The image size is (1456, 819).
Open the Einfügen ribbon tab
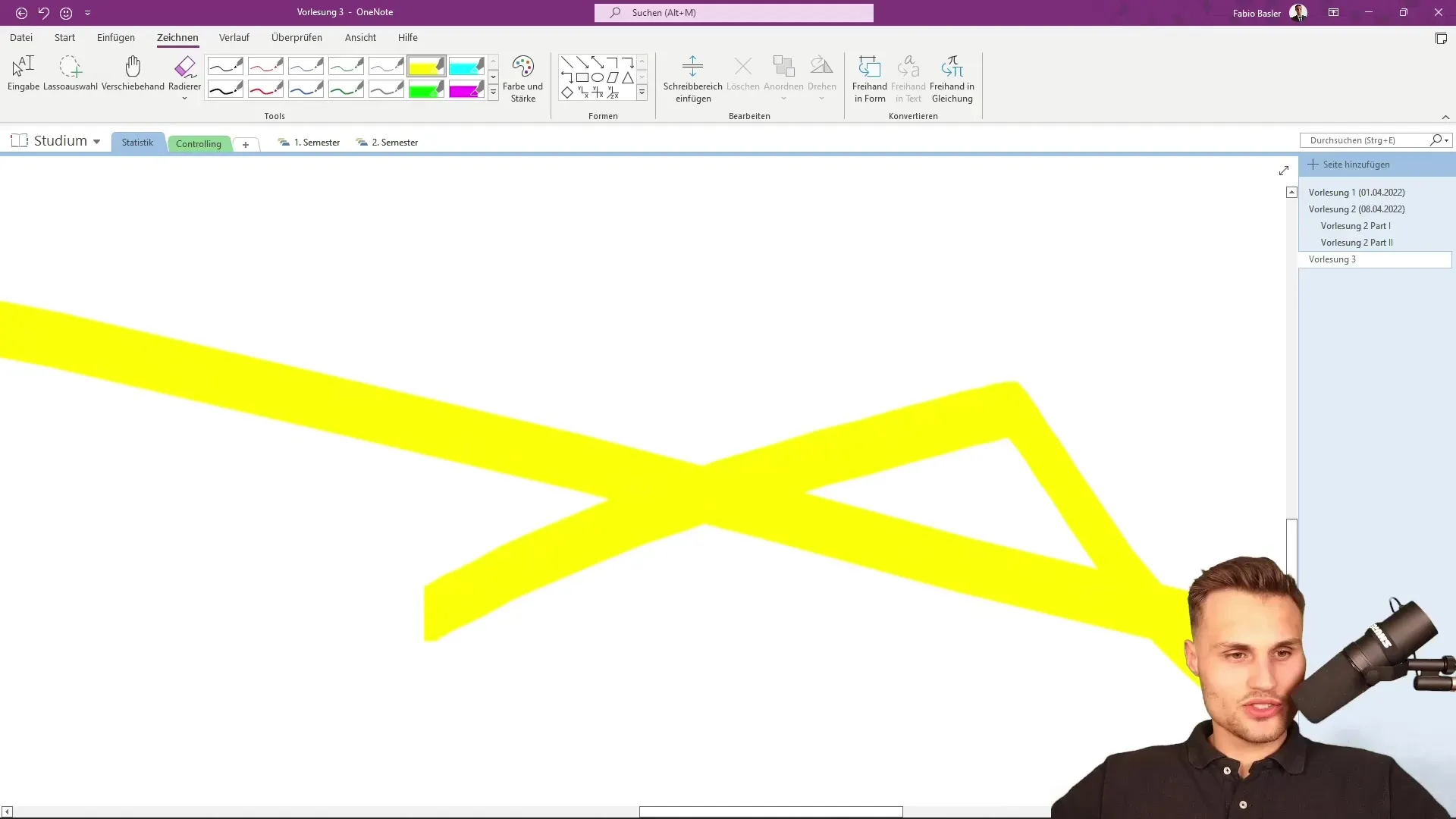coord(115,37)
